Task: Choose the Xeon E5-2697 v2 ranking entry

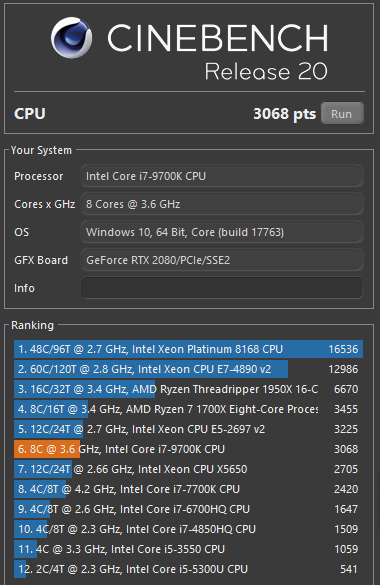Action: [x=188, y=429]
